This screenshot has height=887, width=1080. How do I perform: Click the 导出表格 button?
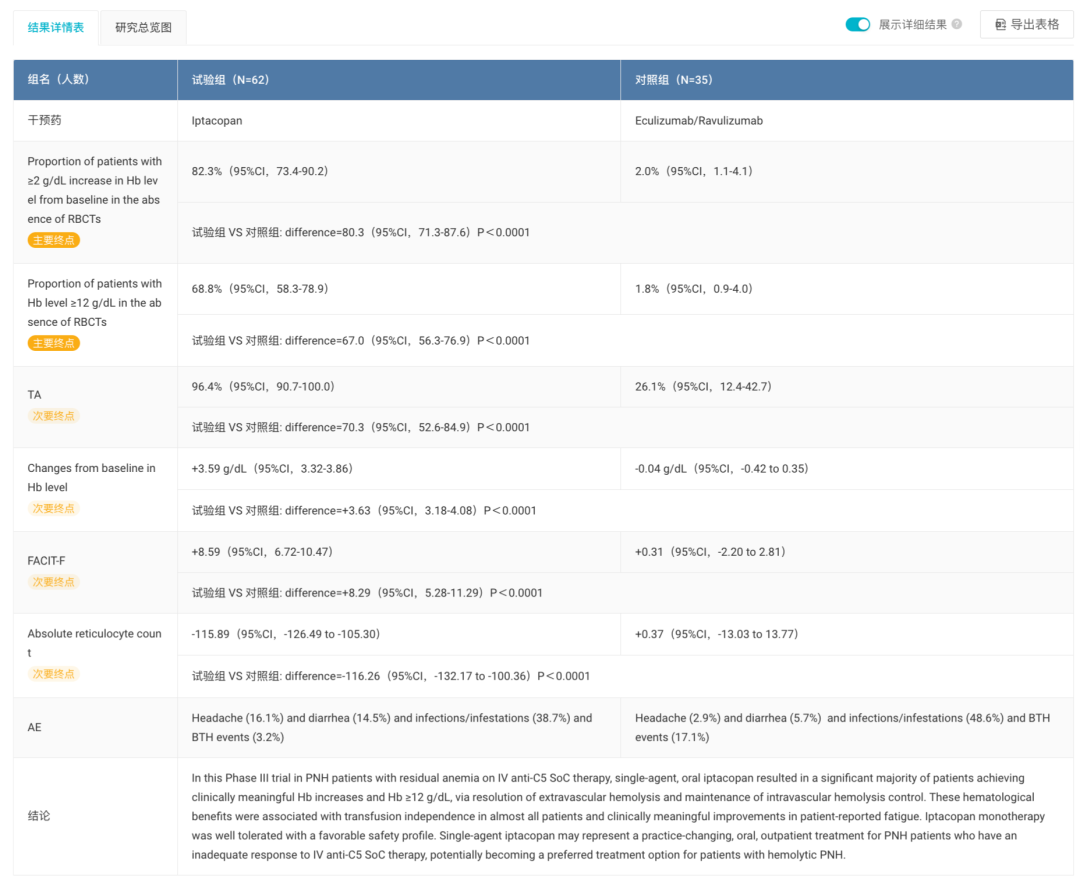1026,25
